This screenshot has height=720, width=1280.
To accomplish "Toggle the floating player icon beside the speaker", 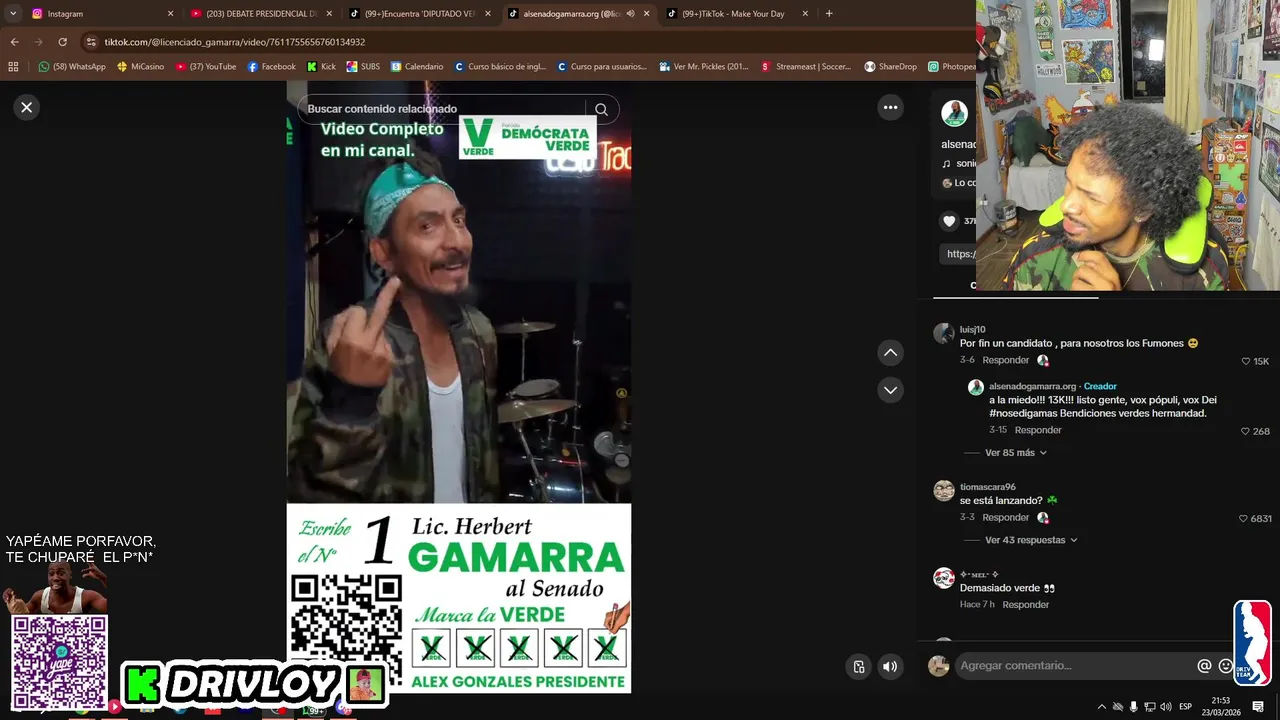I will 858,666.
